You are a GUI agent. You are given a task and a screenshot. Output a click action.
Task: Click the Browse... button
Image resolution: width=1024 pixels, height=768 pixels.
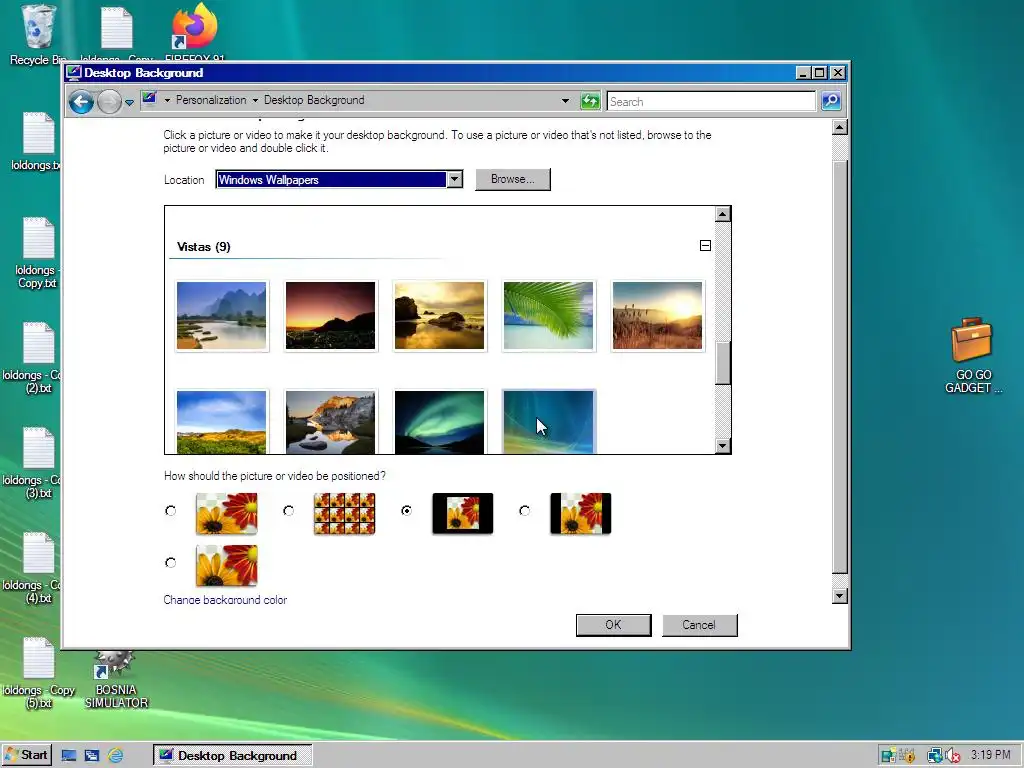coord(513,179)
